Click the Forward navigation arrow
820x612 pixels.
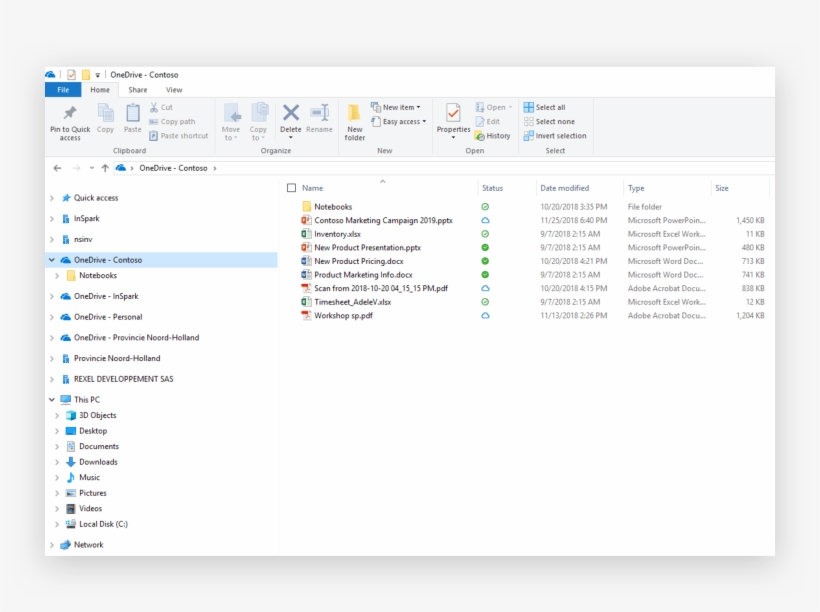point(76,168)
